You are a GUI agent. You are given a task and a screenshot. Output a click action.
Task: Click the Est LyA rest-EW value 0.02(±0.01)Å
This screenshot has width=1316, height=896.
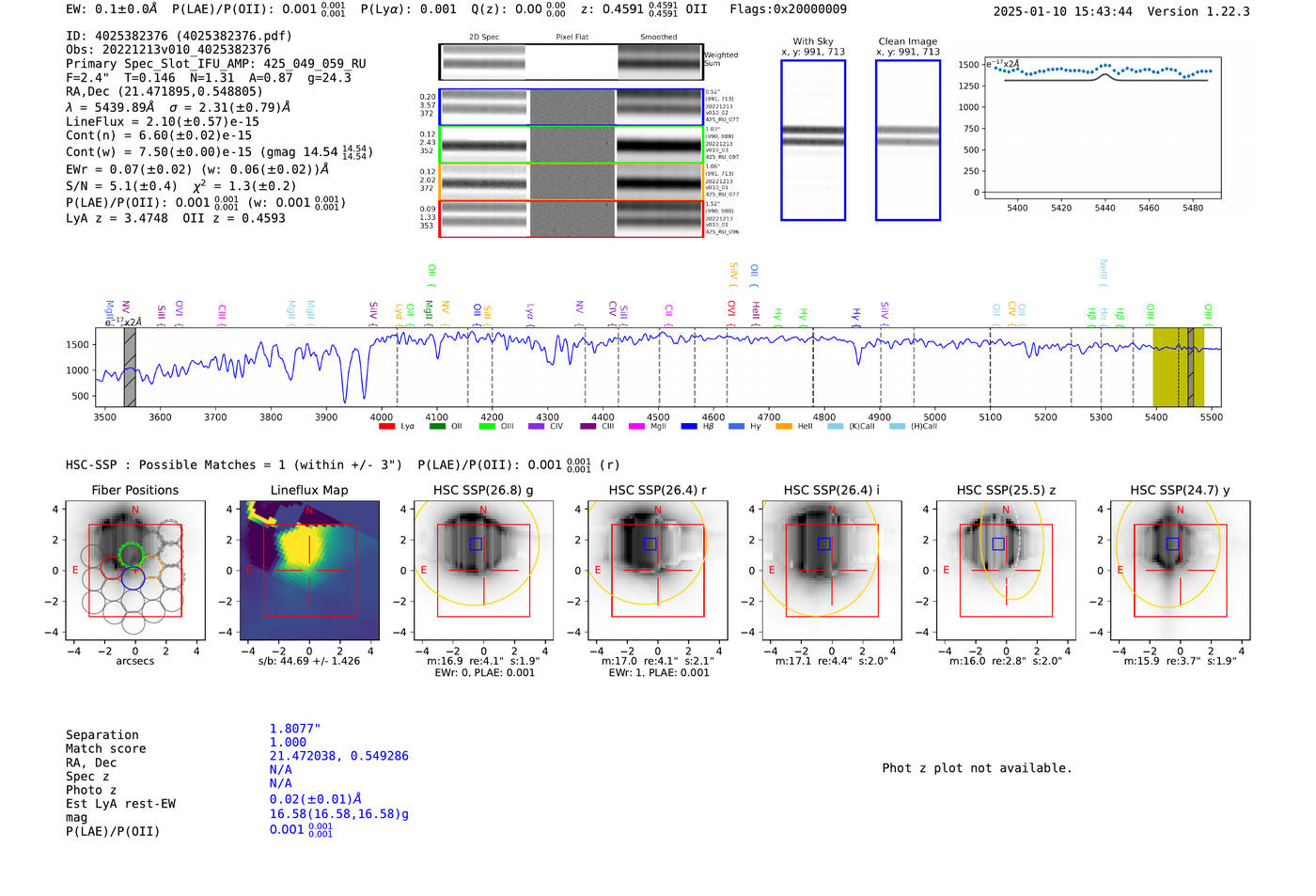316,799
